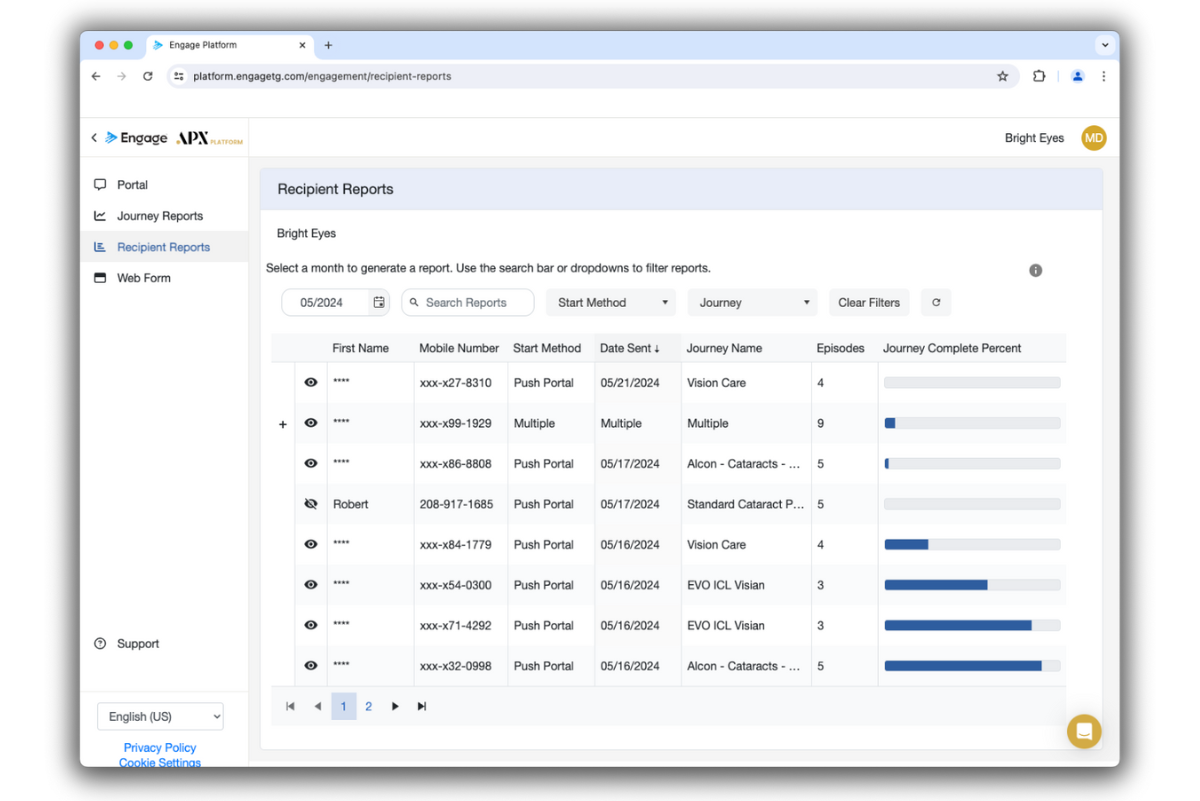
Task: Open the Cookie Settings link
Action: click(160, 763)
